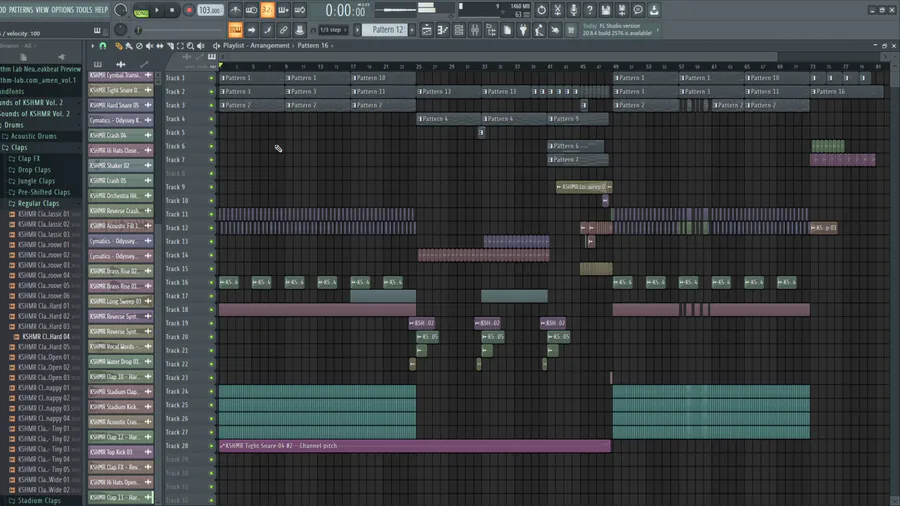
Task: Click the multilink to controllers icon
Action: [300, 30]
